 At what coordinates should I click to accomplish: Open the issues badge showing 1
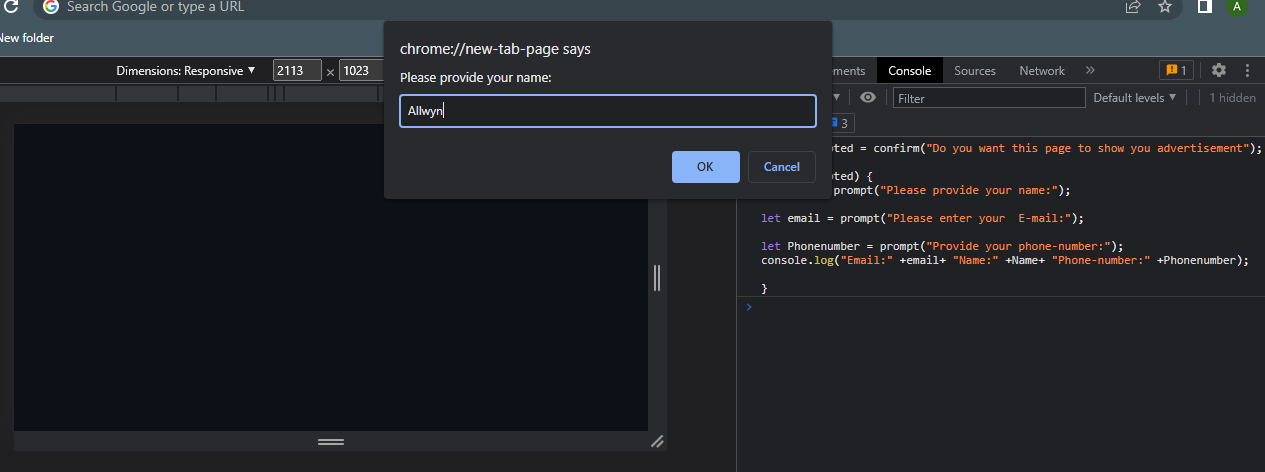(1175, 70)
